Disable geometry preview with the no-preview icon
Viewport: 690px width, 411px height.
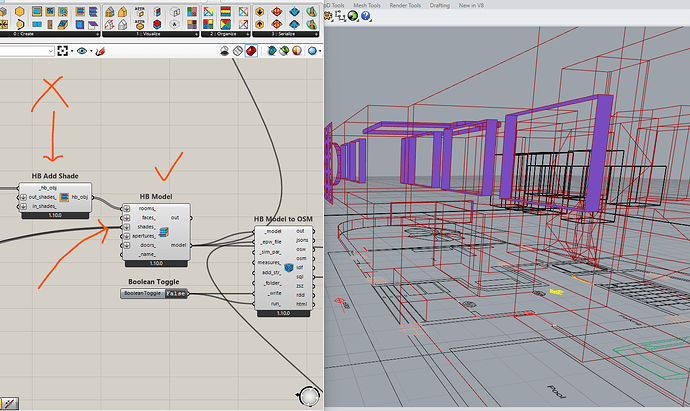[x=224, y=51]
